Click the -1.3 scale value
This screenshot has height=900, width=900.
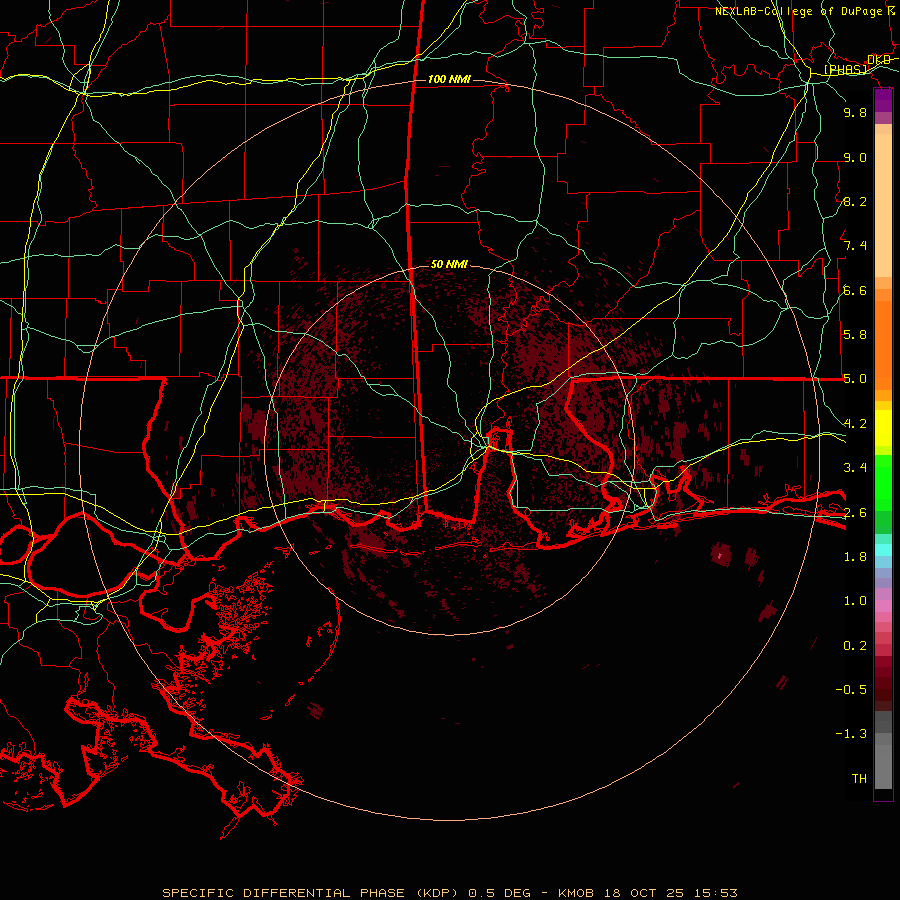(851, 734)
